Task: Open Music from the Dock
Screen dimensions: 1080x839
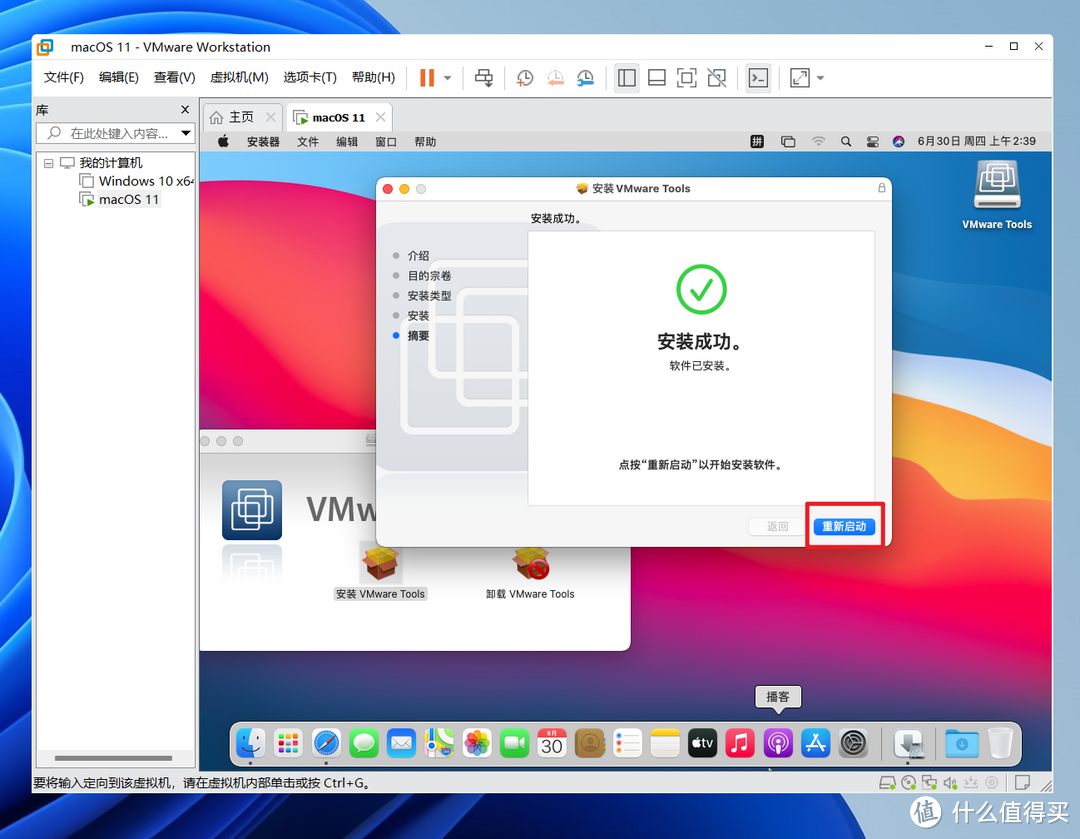Action: [x=740, y=744]
